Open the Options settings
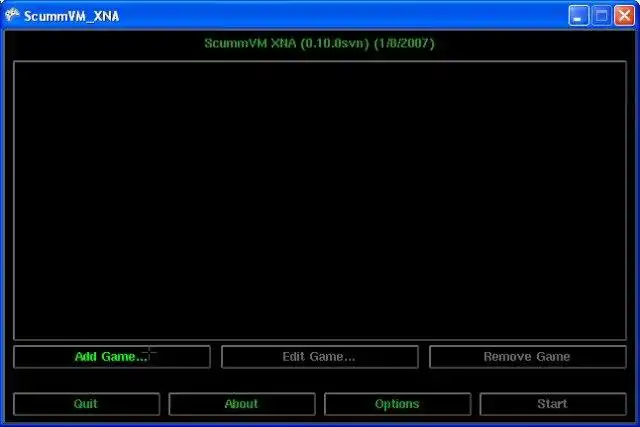The width and height of the screenshot is (640, 427). coord(398,404)
